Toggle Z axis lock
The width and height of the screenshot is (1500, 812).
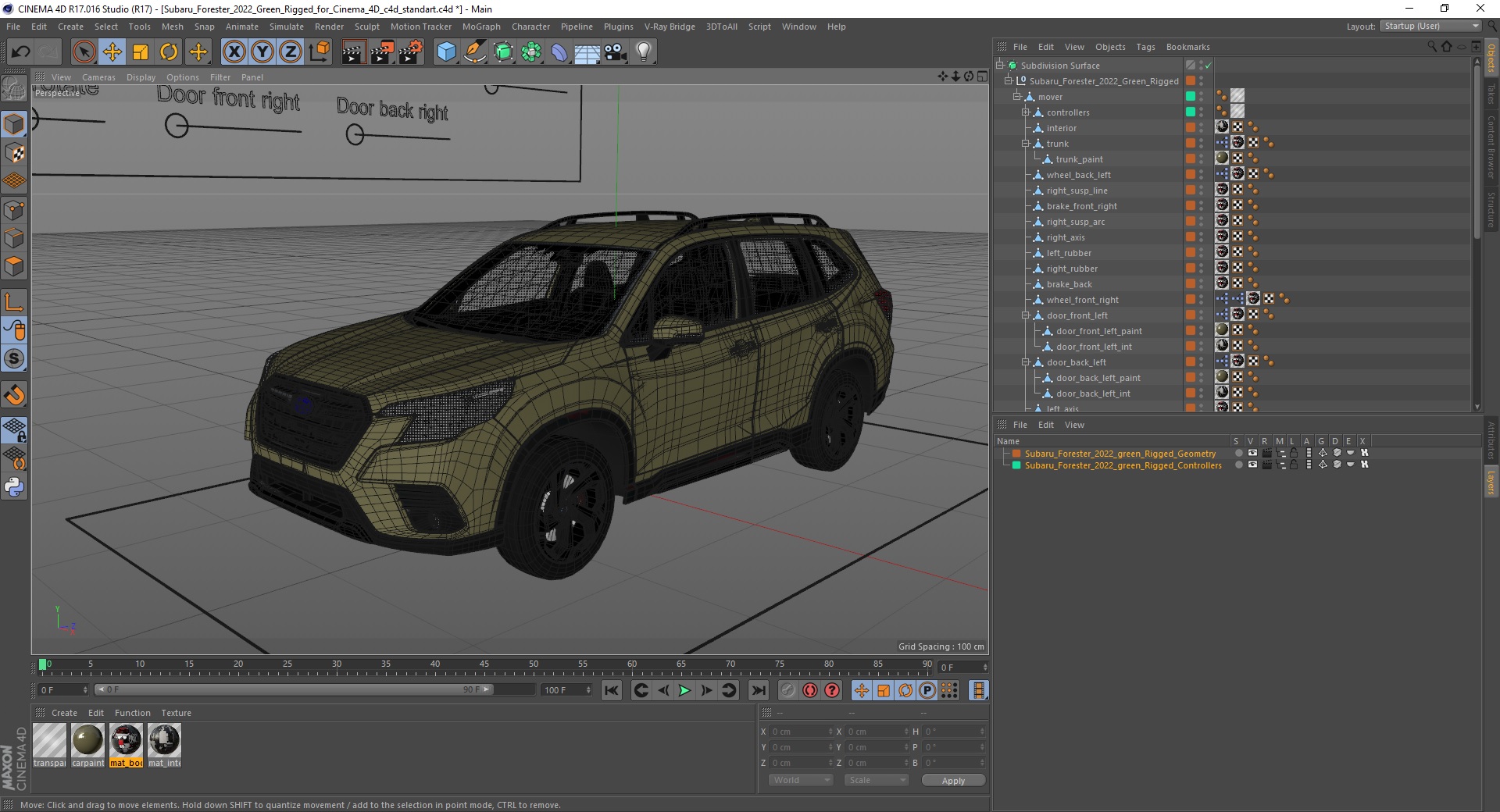290,52
